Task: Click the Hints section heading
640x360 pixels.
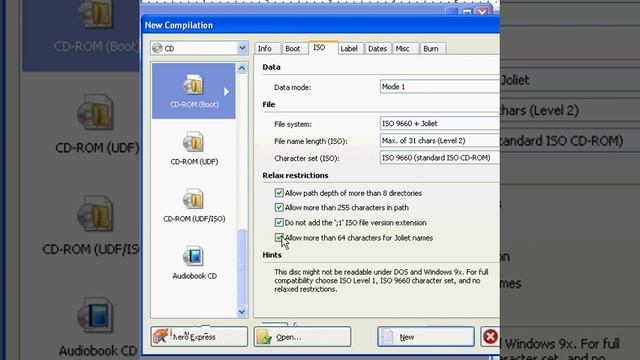Action: click(x=272, y=255)
